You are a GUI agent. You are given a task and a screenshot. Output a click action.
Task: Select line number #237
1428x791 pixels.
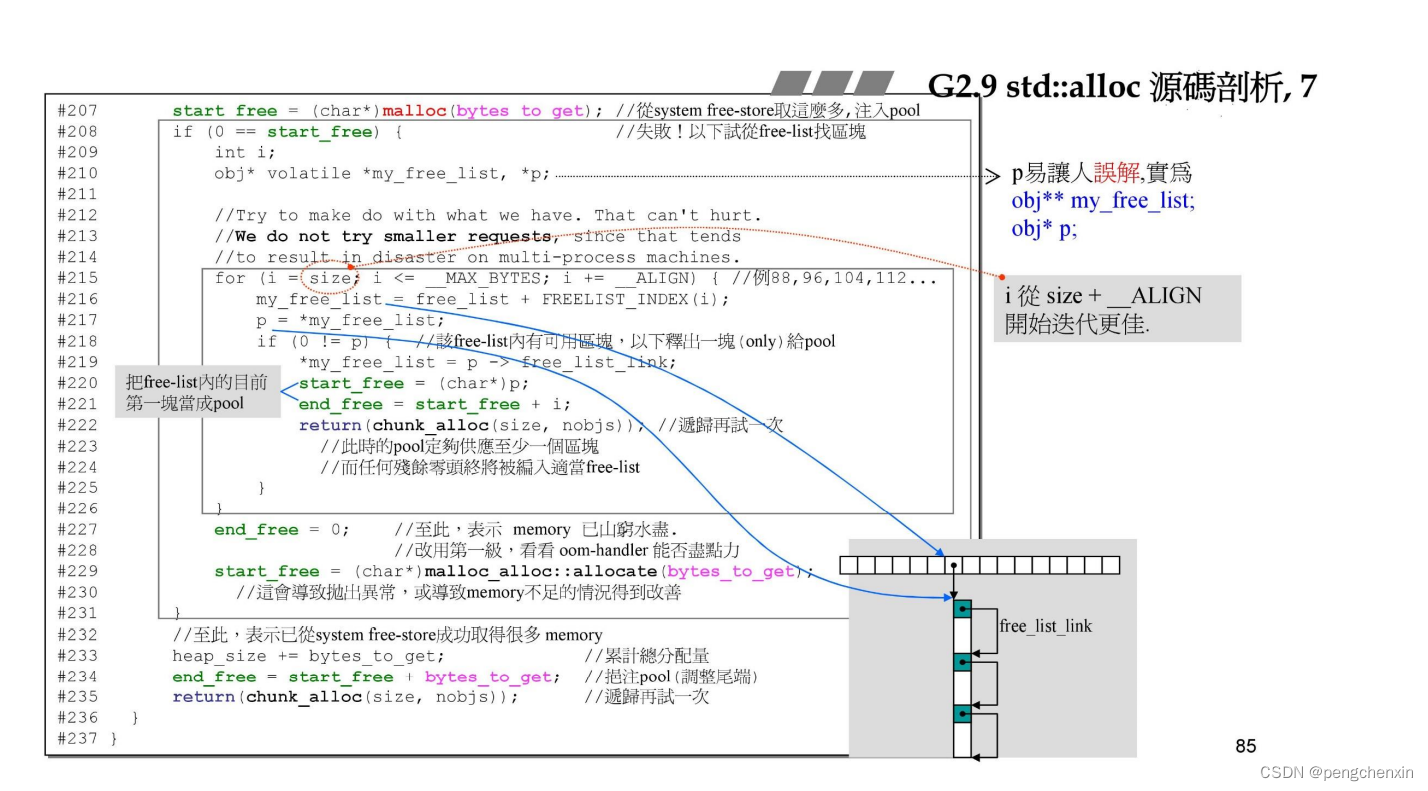pyautogui.click(x=77, y=738)
